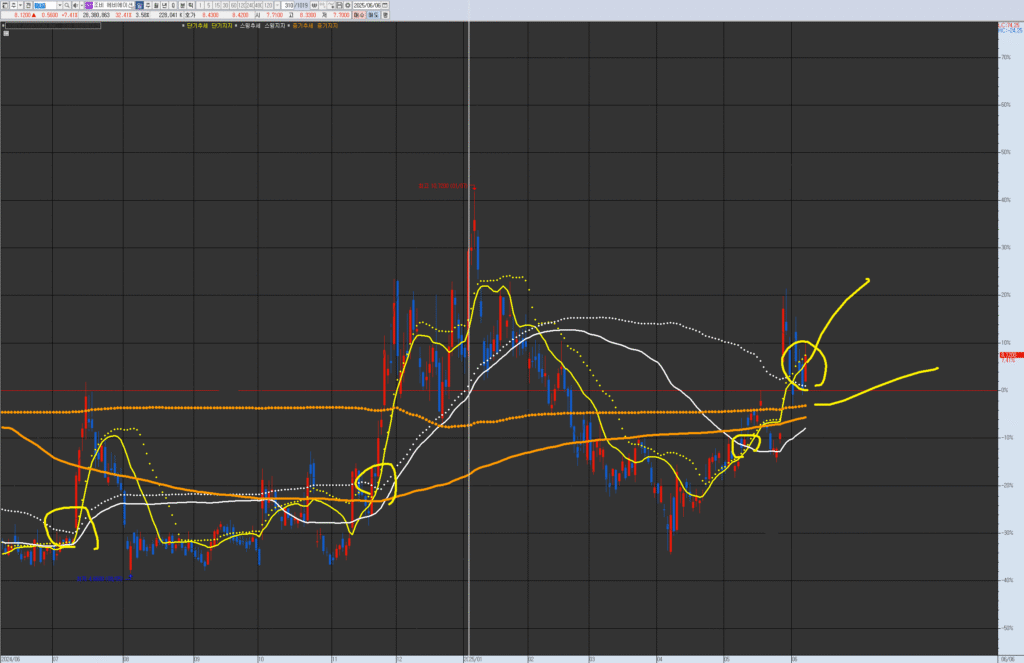
Task: Click the 단기추세 legend label
Action: coord(197,26)
